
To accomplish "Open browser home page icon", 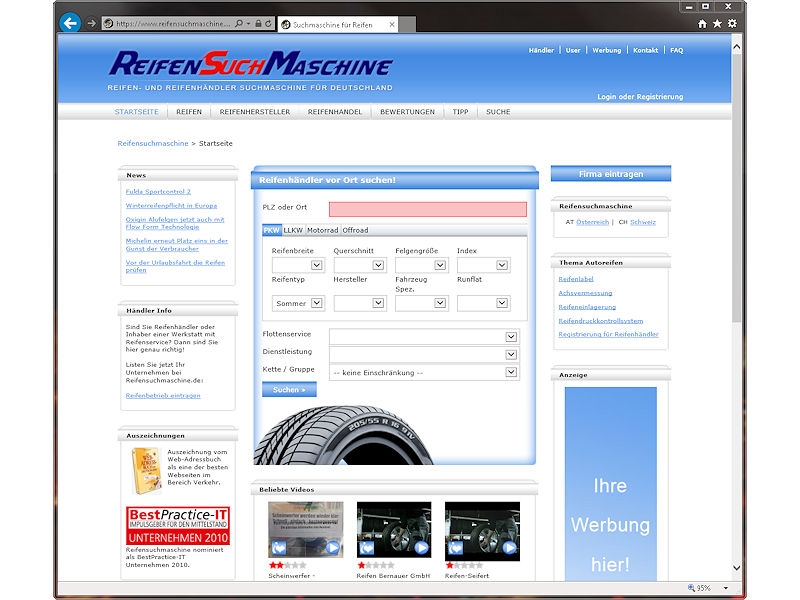I will click(x=703, y=23).
